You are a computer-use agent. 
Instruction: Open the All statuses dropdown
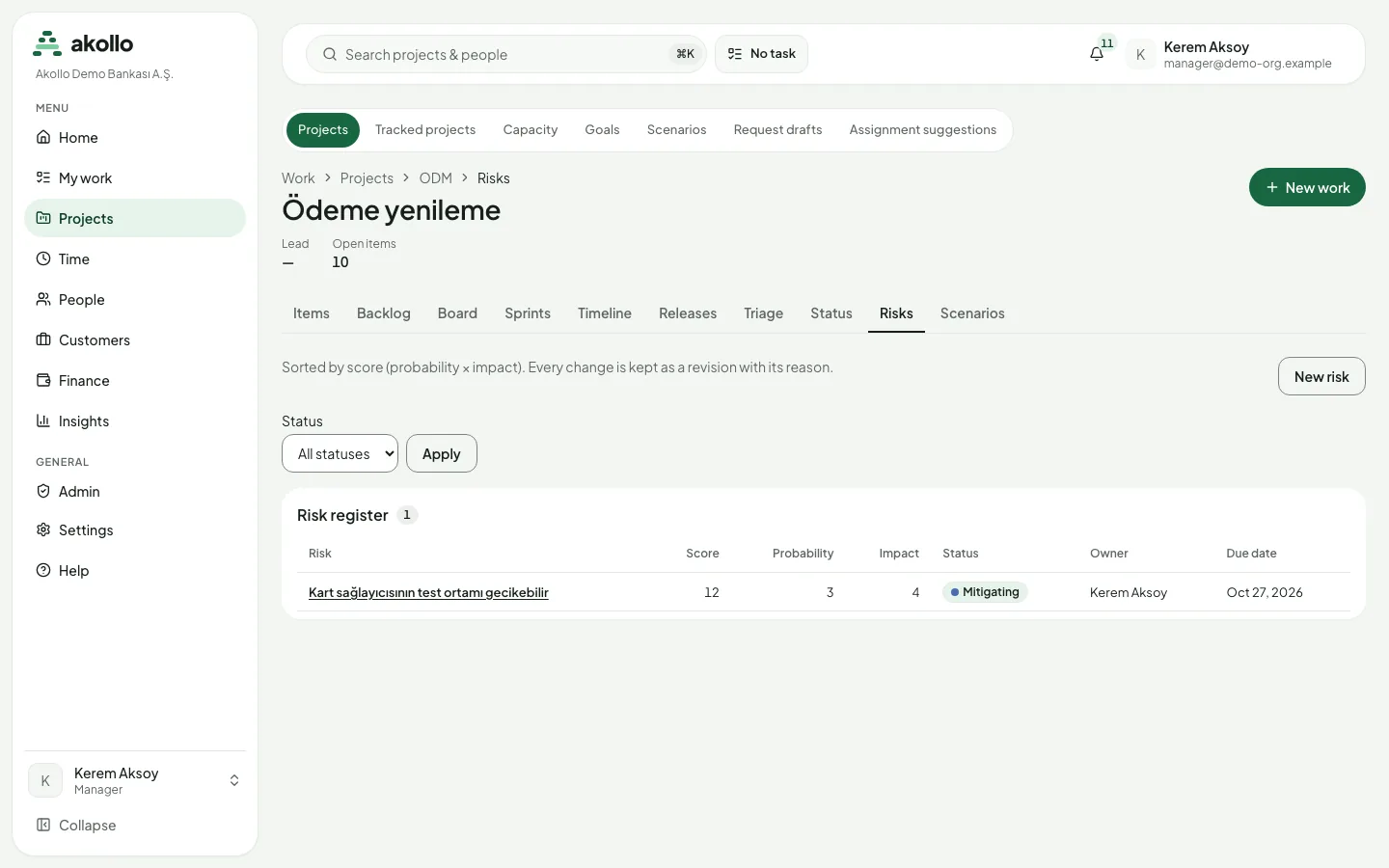(340, 453)
